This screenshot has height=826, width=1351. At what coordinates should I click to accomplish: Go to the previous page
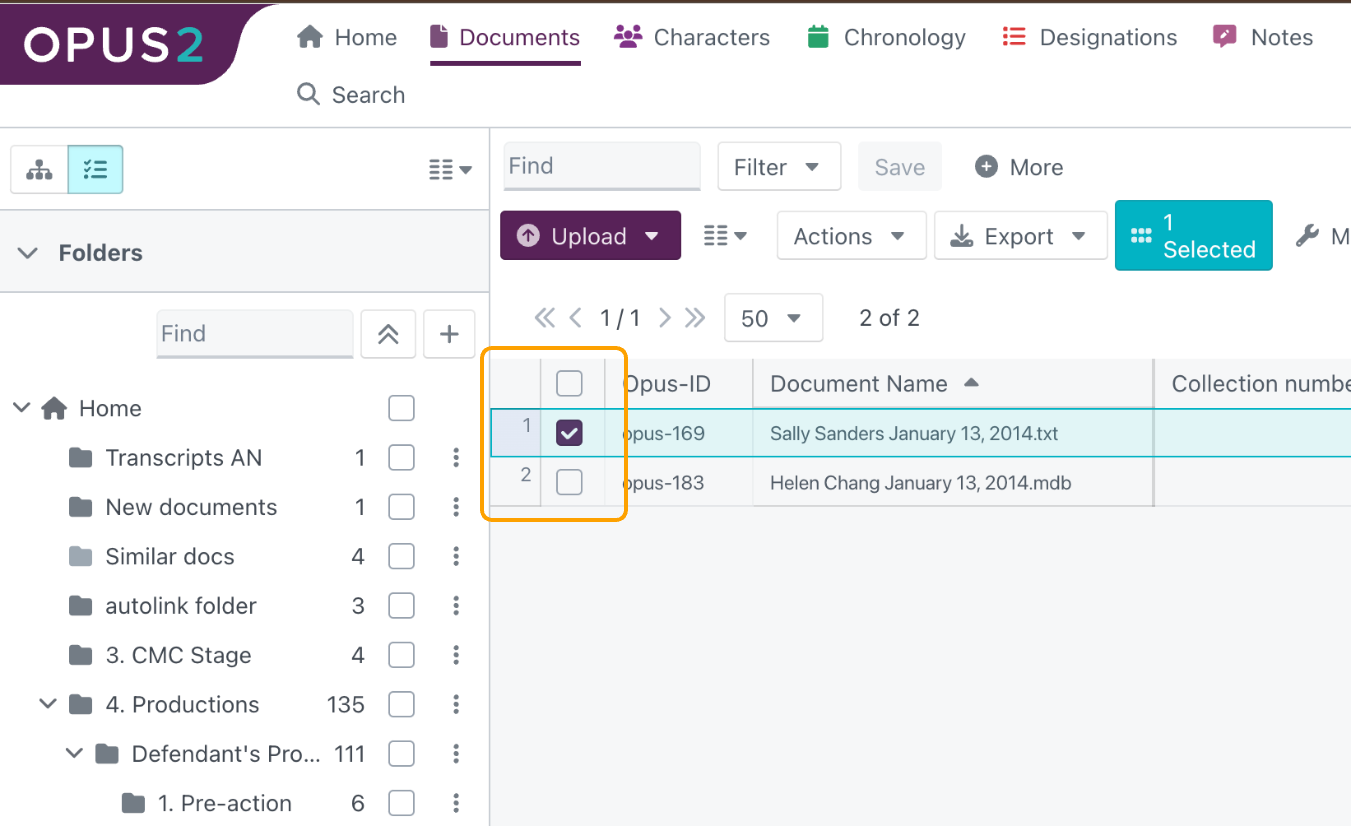point(575,318)
